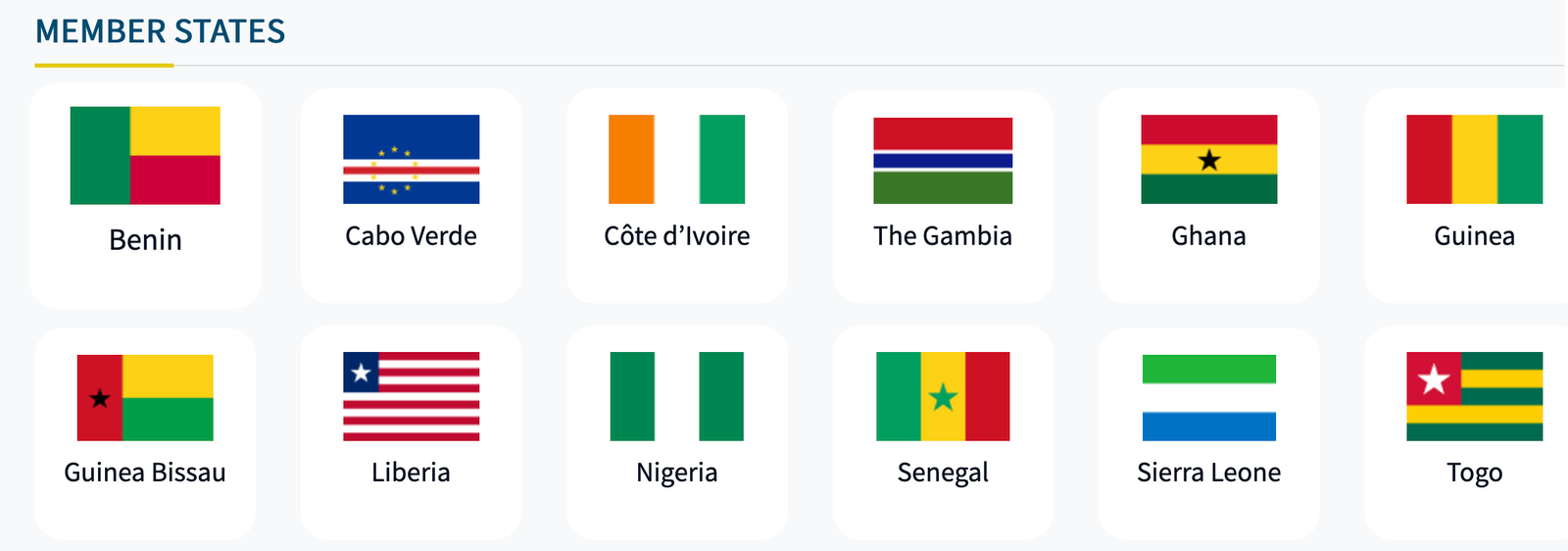Click the Nigeria country label
Viewport: 1568px width, 551px height.
click(x=676, y=473)
